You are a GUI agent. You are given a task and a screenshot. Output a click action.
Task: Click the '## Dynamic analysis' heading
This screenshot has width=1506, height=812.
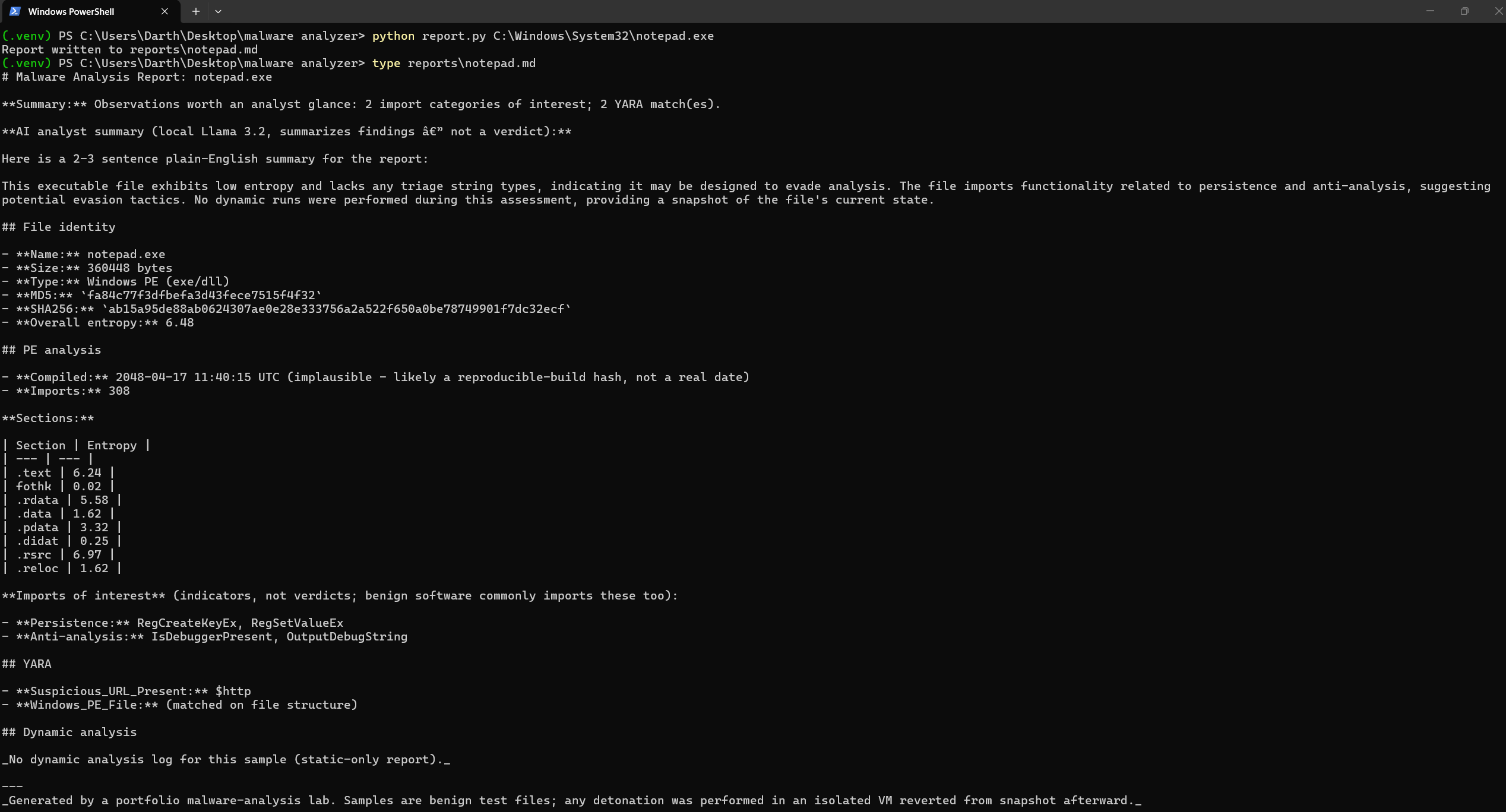(x=69, y=732)
